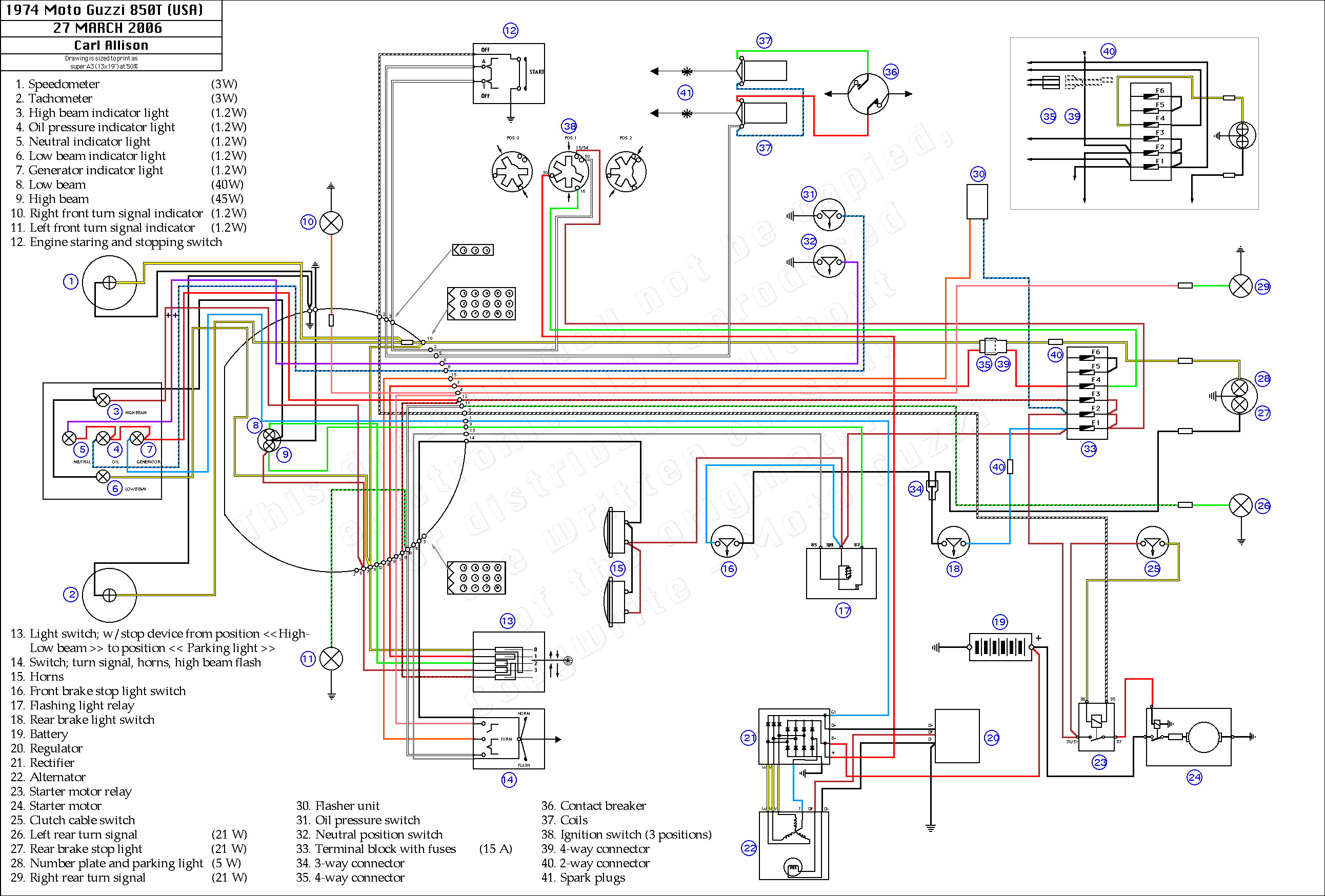Click the engine start/stop switch box 12
This screenshot has height=896, width=1325.
point(509,73)
